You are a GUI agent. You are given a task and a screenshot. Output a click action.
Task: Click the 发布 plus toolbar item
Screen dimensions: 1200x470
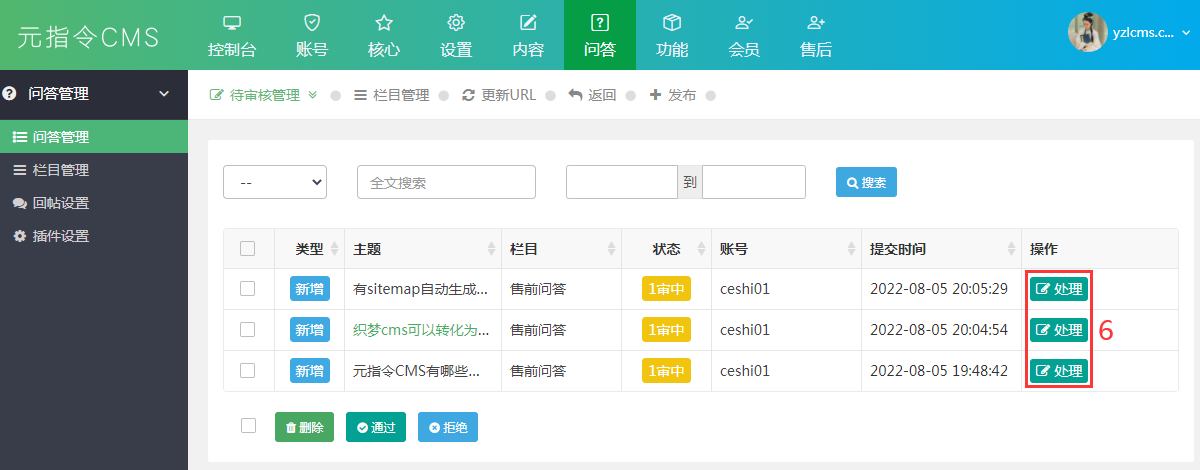pos(673,95)
